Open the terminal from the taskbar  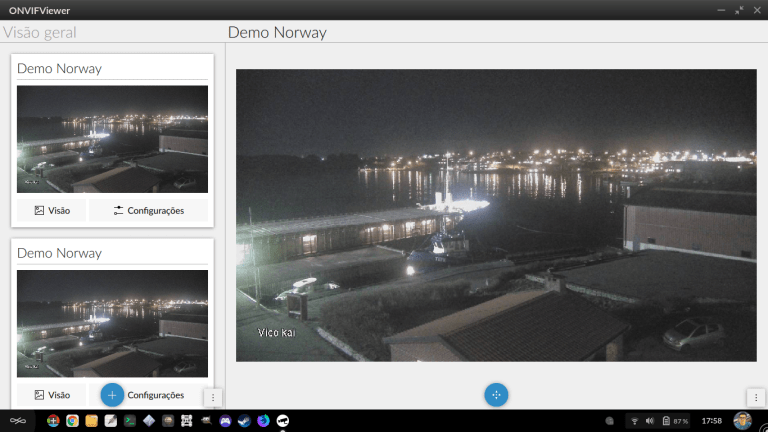pyautogui.click(x=129, y=421)
